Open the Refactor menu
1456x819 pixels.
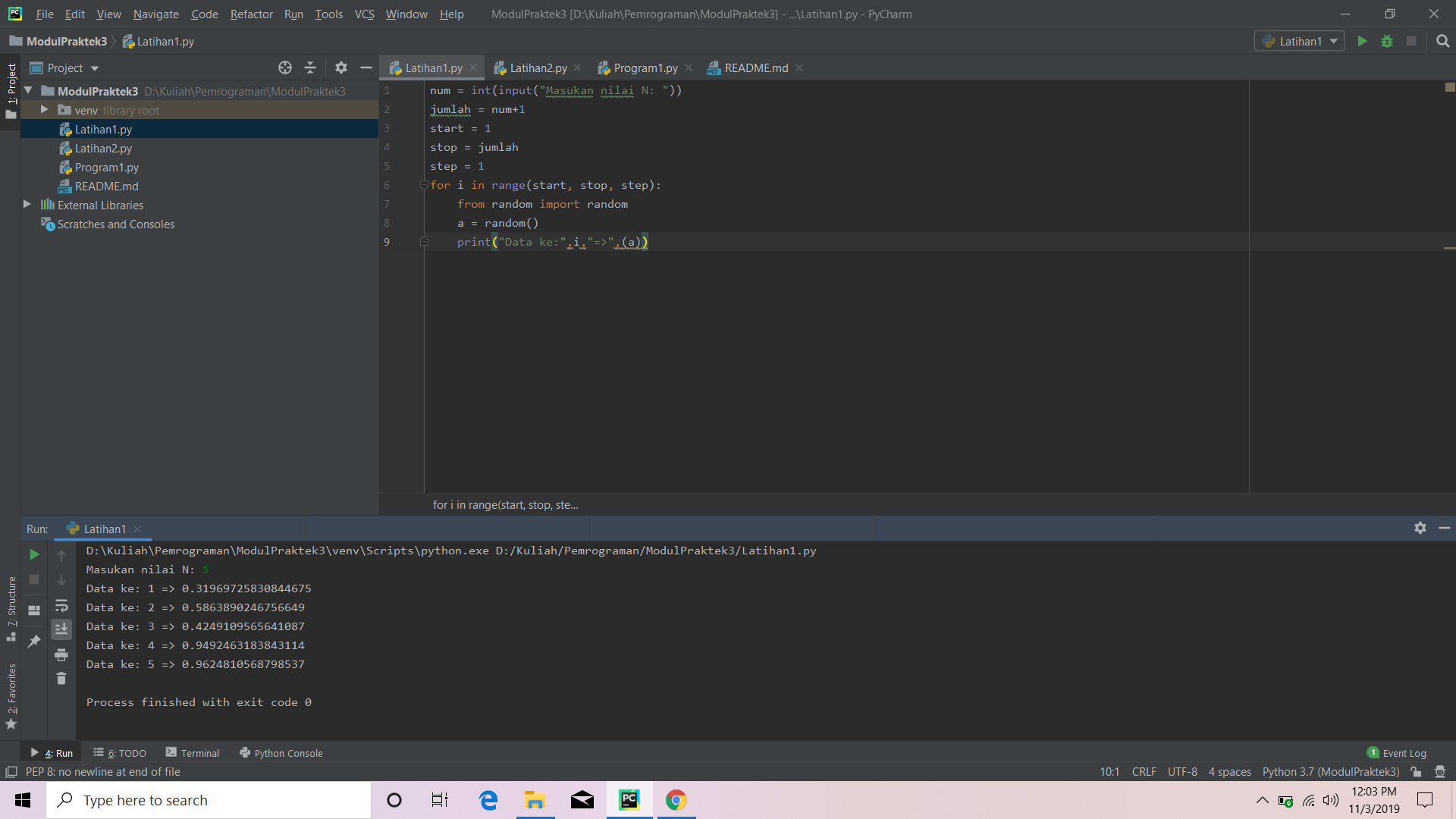click(x=251, y=14)
